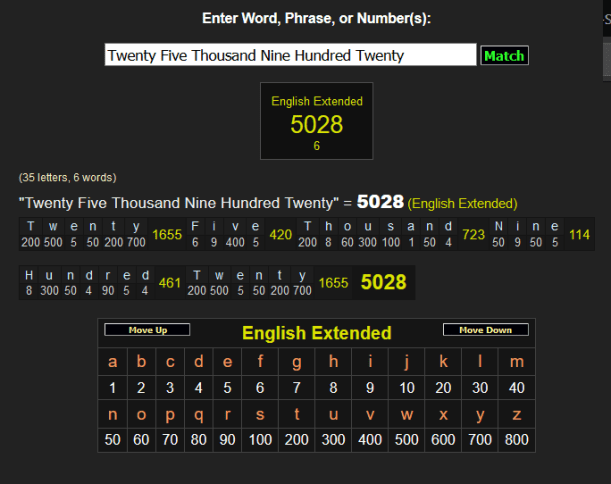Click the Move Up button
This screenshot has height=484, width=611.
tap(147, 330)
